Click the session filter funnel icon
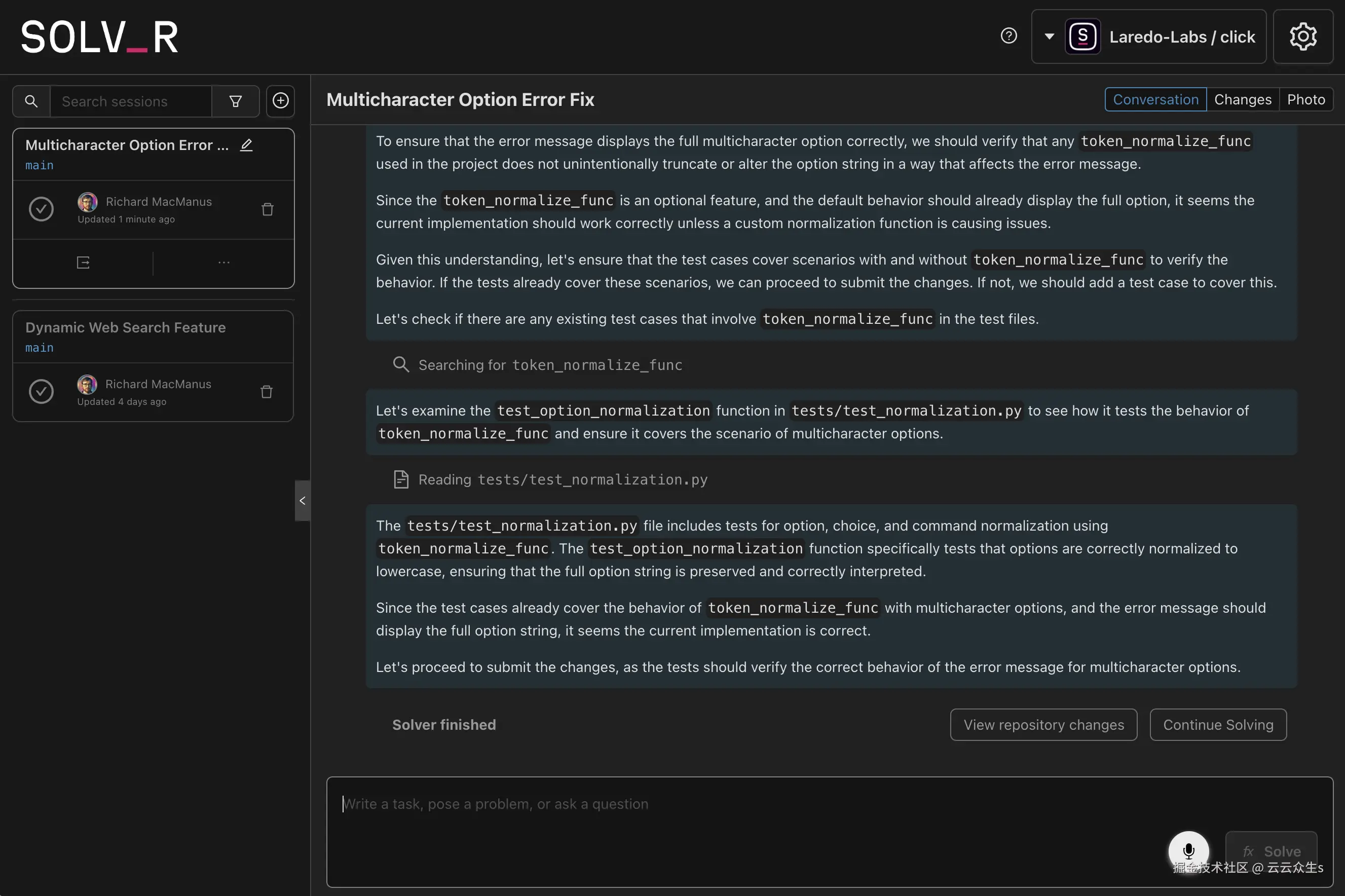 pyautogui.click(x=236, y=101)
